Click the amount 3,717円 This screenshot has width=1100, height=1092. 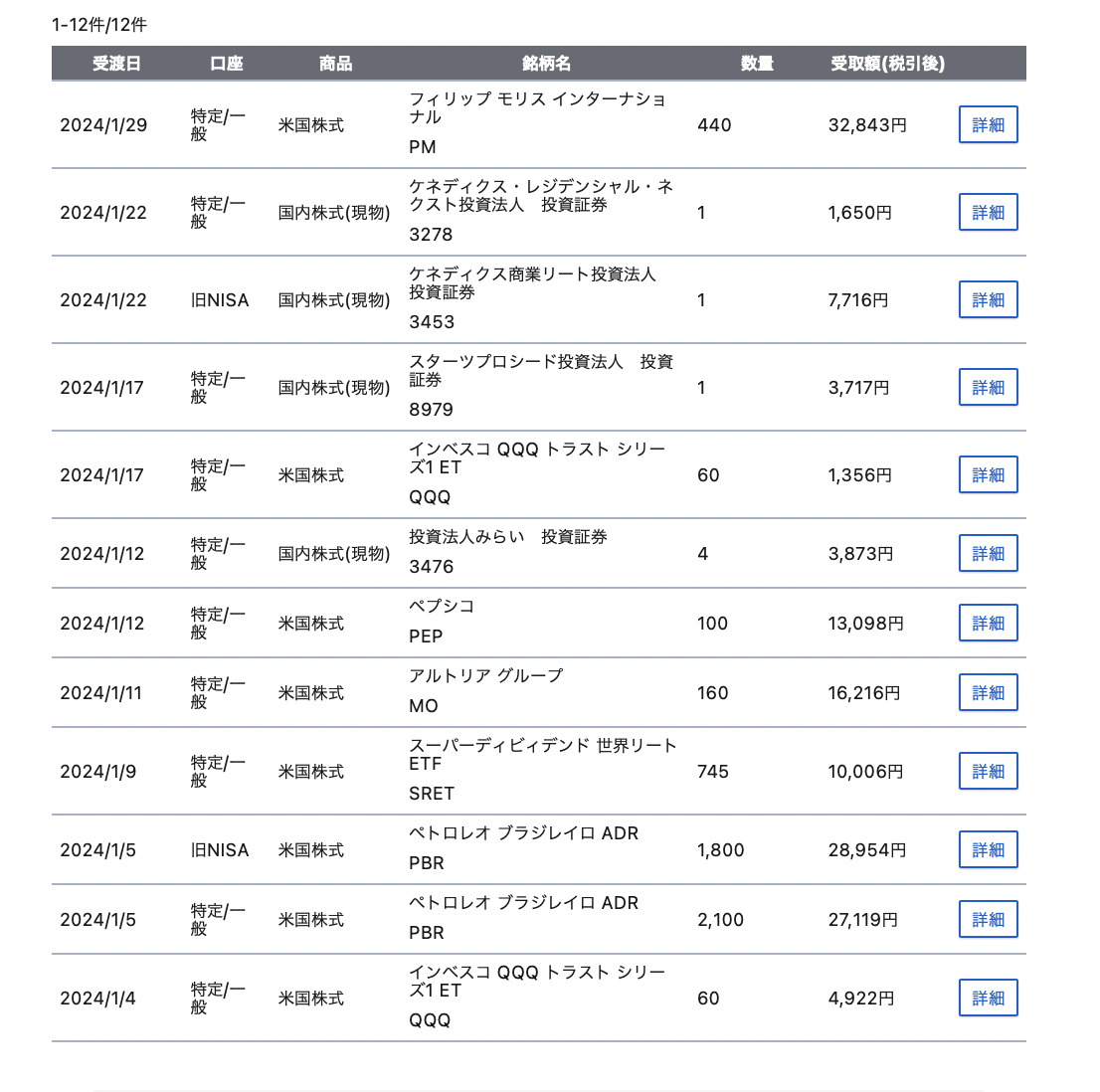(858, 388)
